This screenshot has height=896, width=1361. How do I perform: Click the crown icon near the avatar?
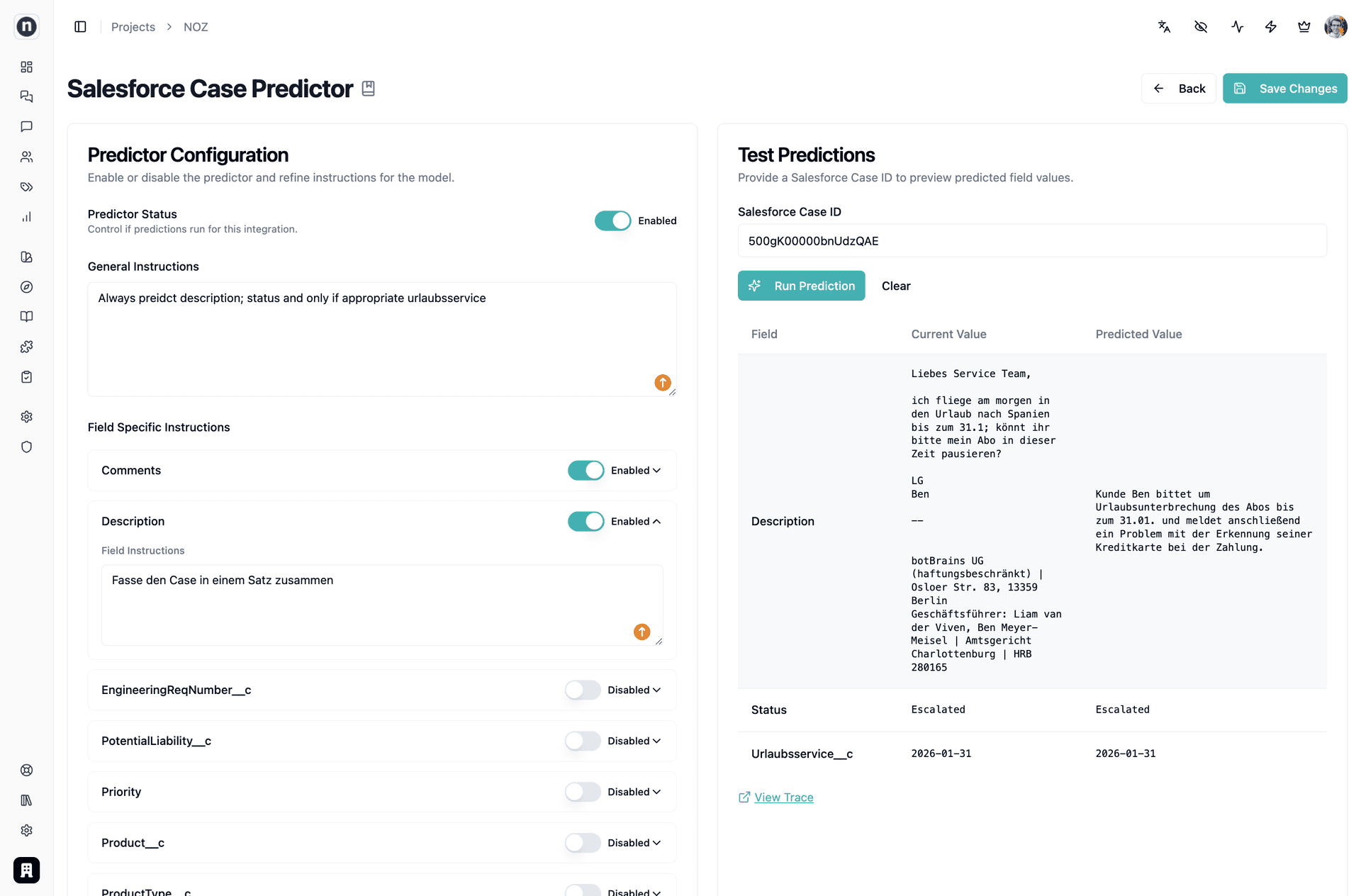[1304, 26]
